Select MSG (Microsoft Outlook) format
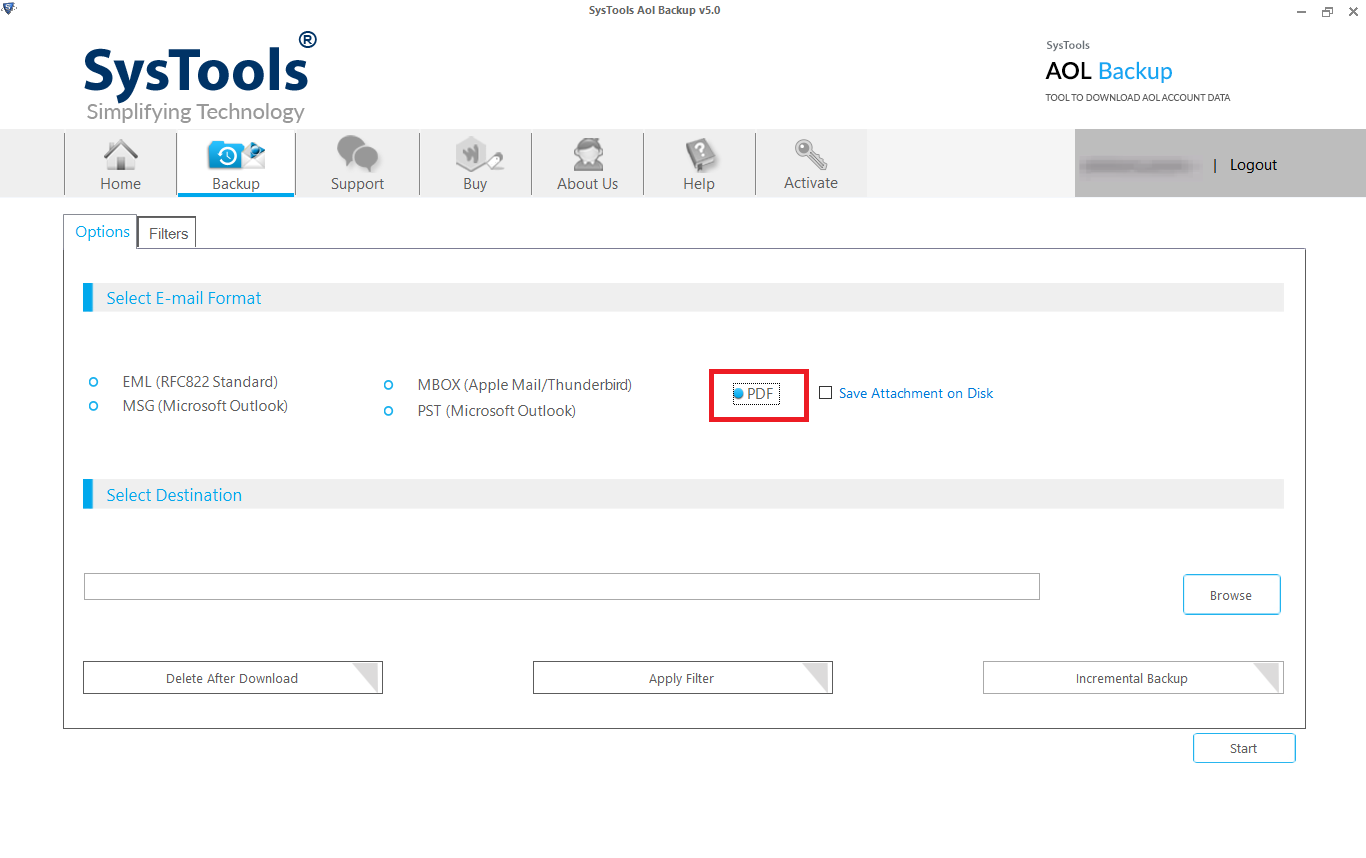Screen dimensions: 1366x858 pyautogui.click(x=94, y=406)
